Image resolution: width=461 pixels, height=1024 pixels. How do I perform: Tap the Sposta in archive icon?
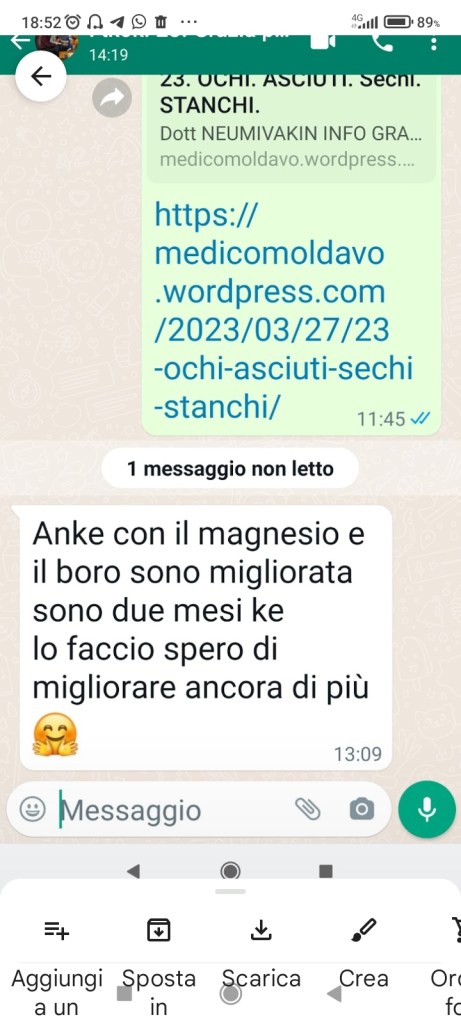tap(159, 929)
